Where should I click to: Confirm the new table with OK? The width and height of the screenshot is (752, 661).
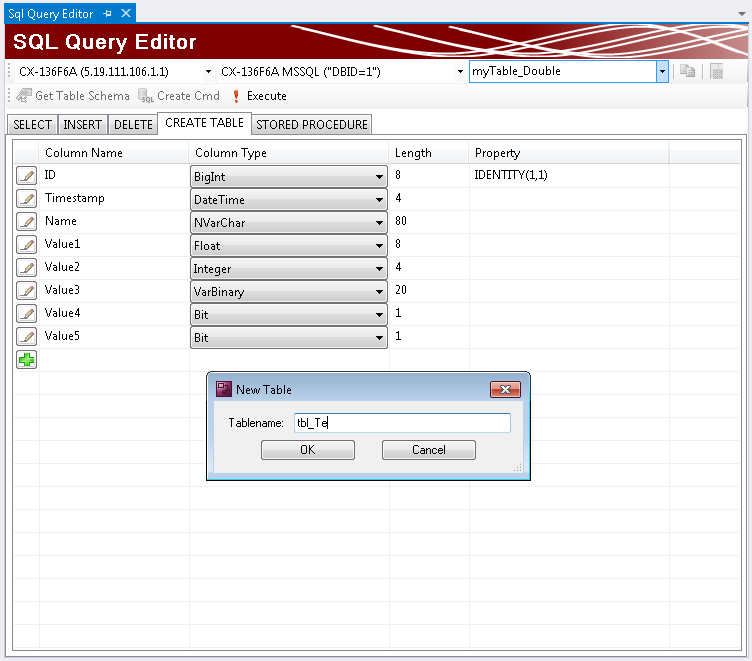coord(308,450)
